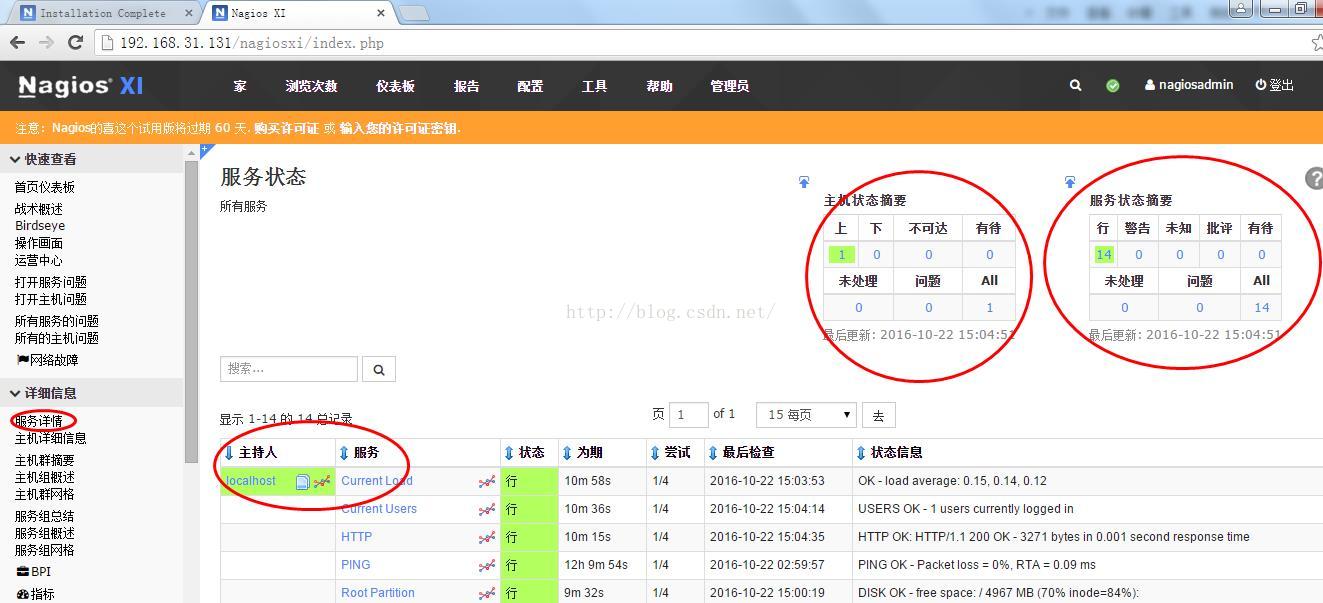Click 输入您的许可证密钥 link in banner
This screenshot has height=603, width=1323.
tap(398, 128)
